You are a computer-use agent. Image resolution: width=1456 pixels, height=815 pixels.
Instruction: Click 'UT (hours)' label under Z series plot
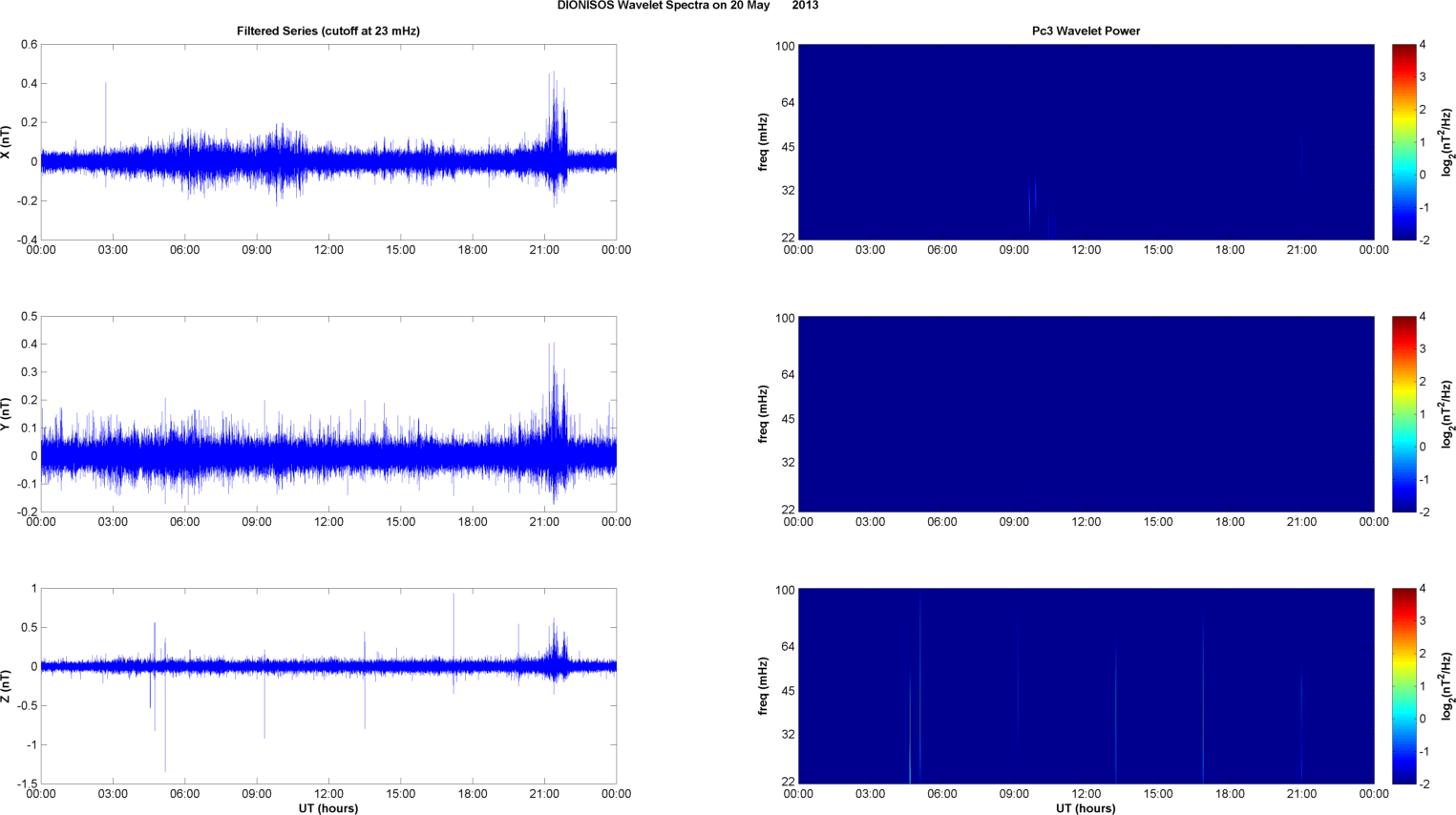coord(328,808)
